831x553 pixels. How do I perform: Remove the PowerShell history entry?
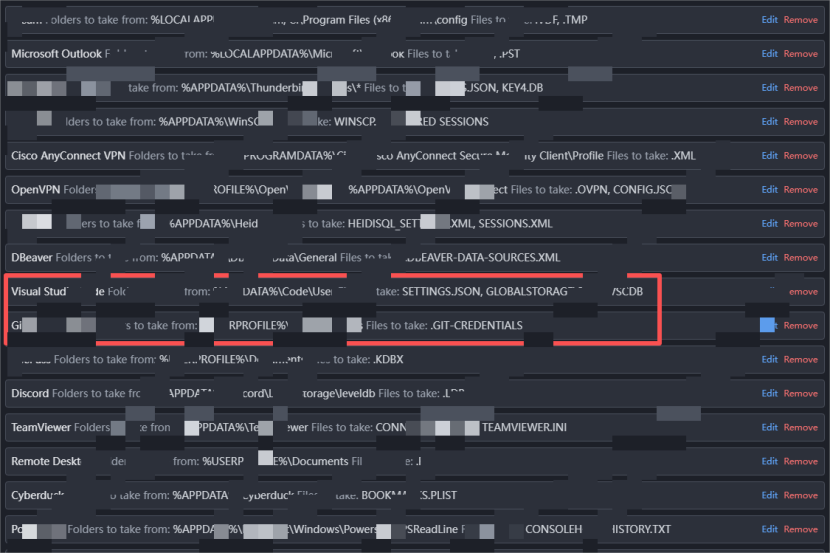point(800,529)
